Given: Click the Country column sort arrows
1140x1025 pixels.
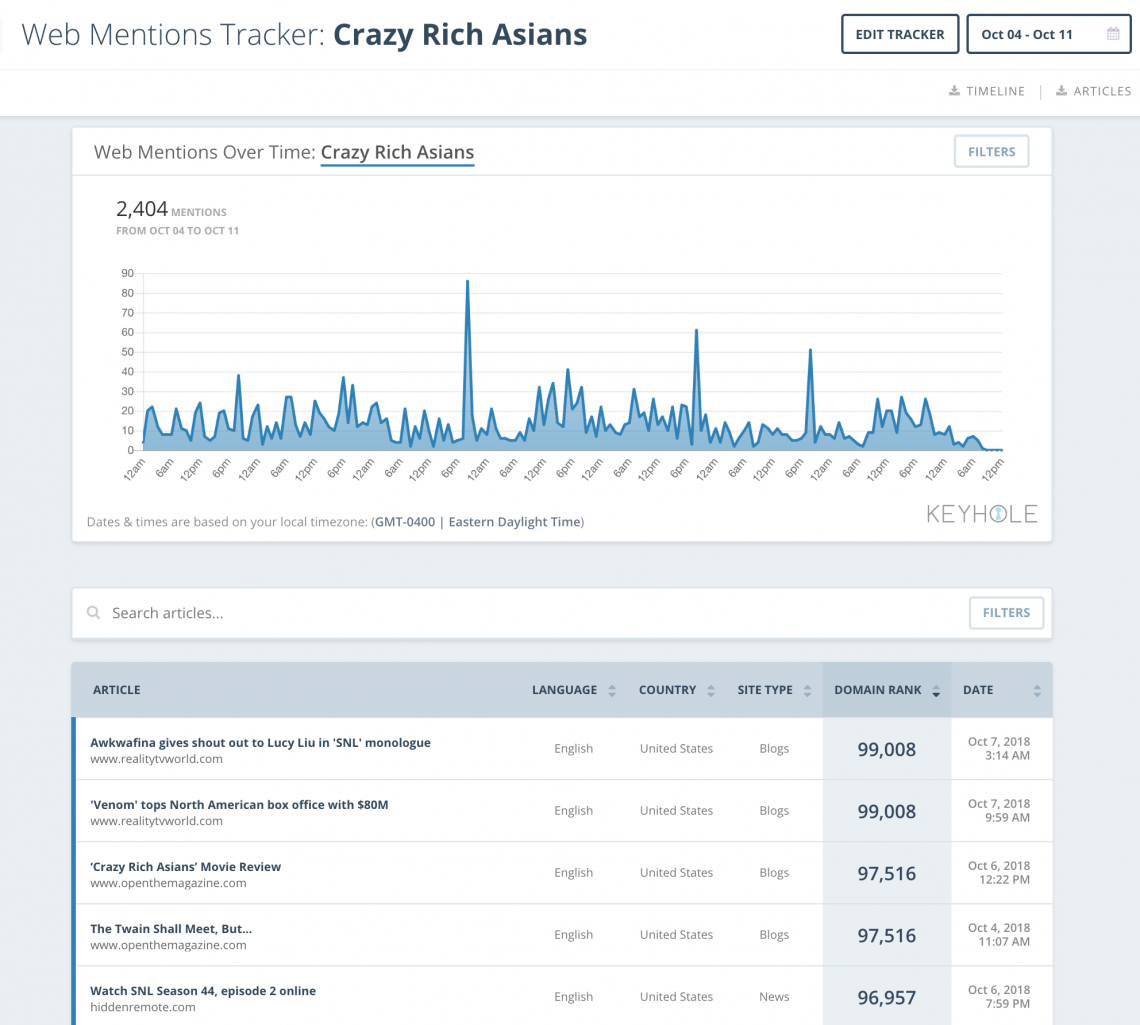Looking at the screenshot, I should click(x=711, y=689).
